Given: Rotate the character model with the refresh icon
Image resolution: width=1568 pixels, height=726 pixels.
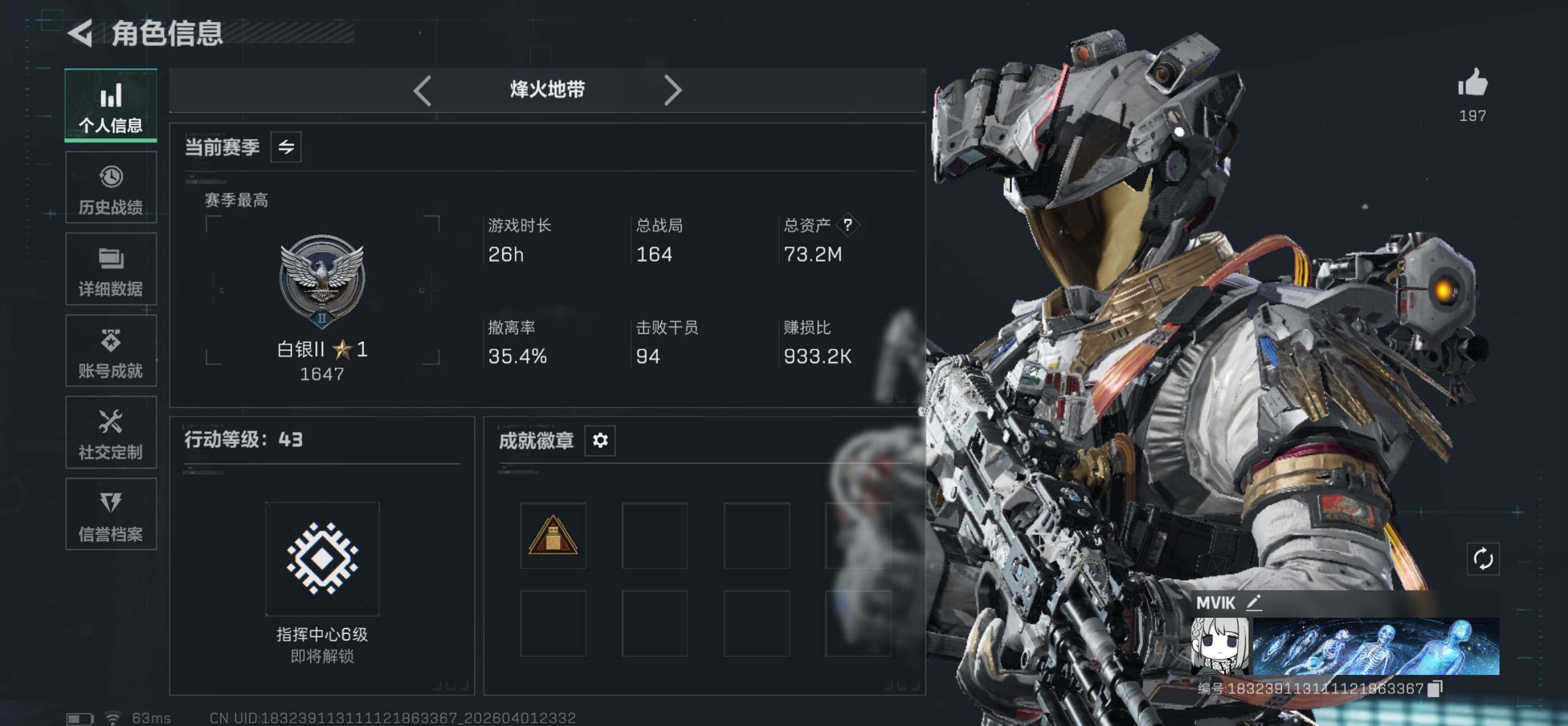Looking at the screenshot, I should (1483, 559).
